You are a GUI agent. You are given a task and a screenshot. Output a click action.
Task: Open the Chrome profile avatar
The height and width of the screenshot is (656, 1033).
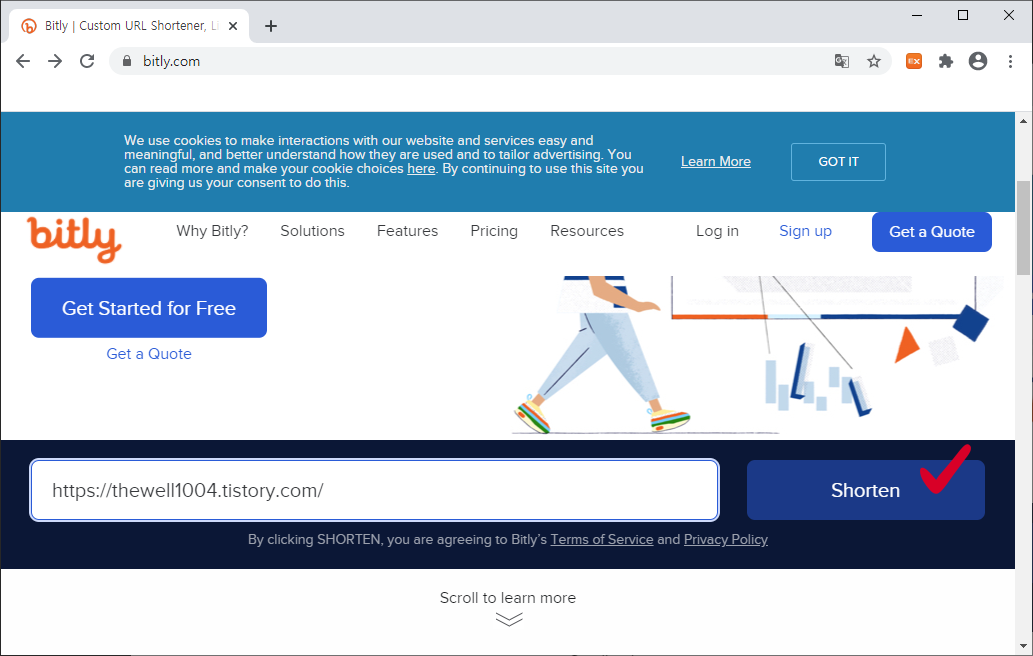pos(978,61)
